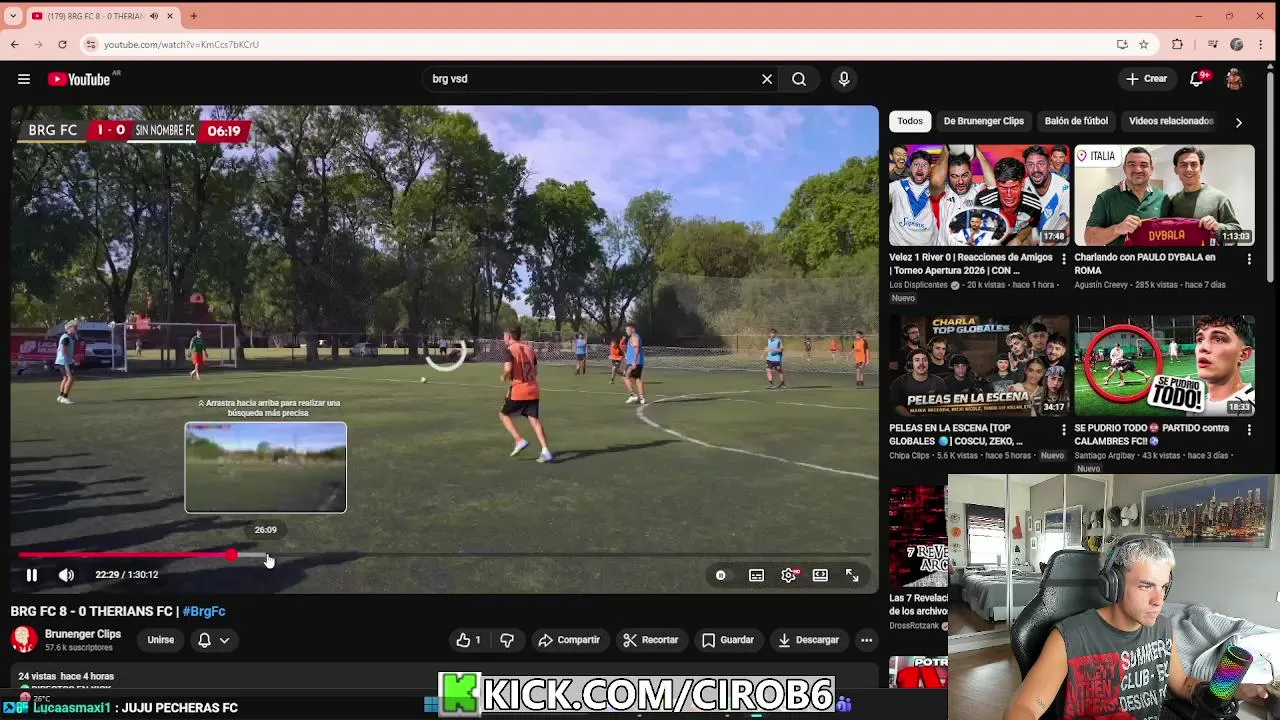Clip the video with Recortar
The image size is (1280, 720).
point(650,640)
